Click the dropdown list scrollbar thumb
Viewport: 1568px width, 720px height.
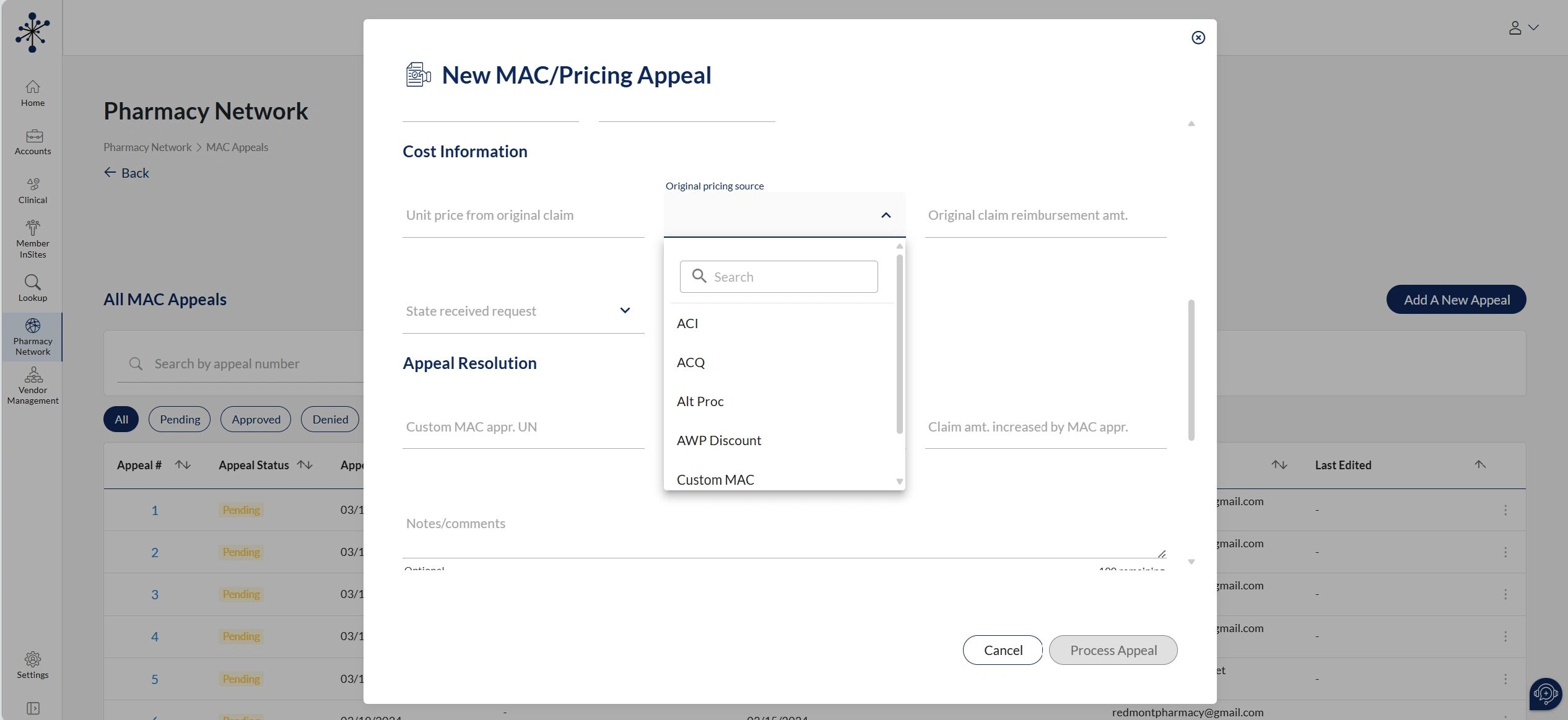point(899,344)
